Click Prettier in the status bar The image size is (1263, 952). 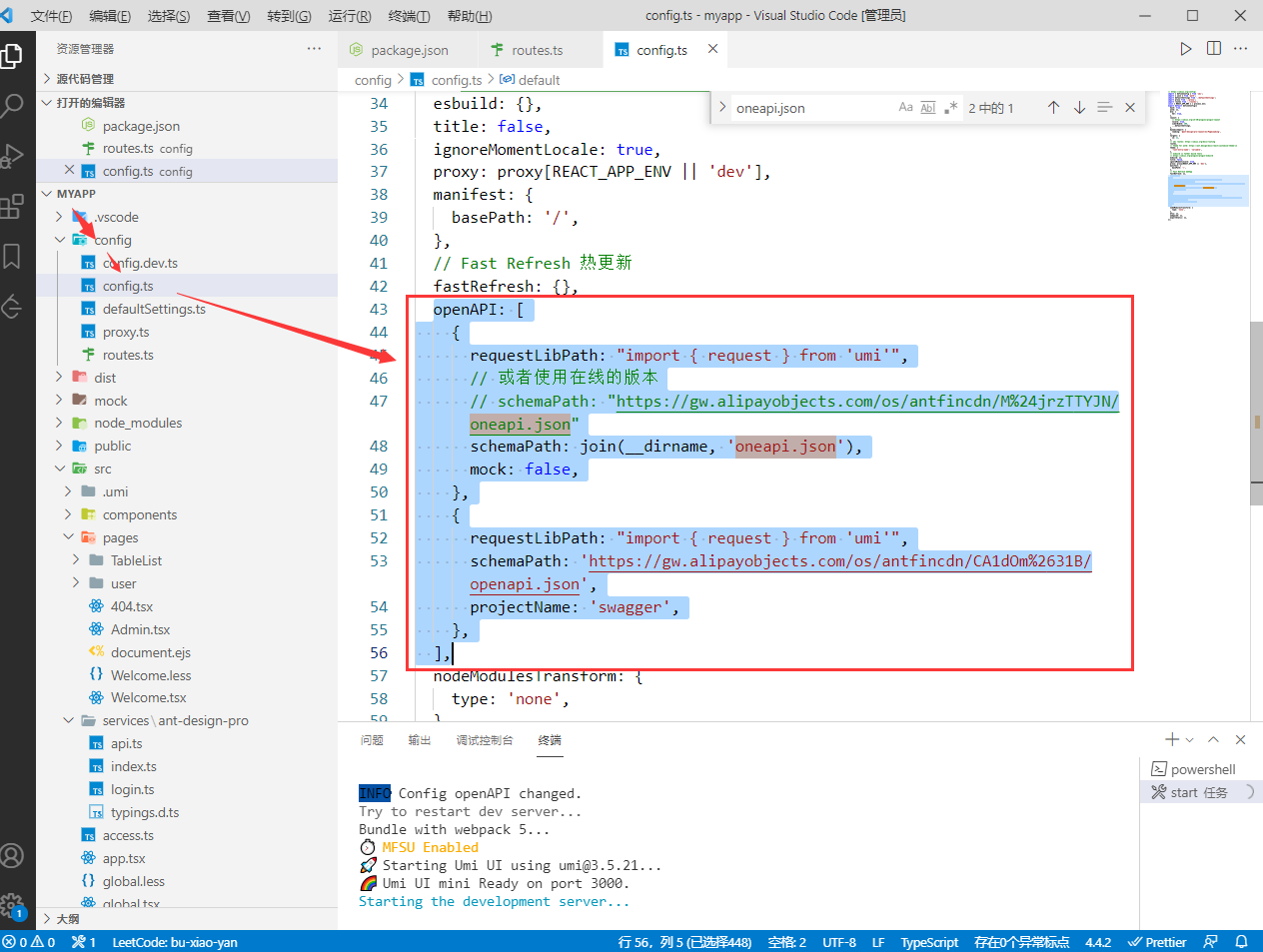(1157, 942)
